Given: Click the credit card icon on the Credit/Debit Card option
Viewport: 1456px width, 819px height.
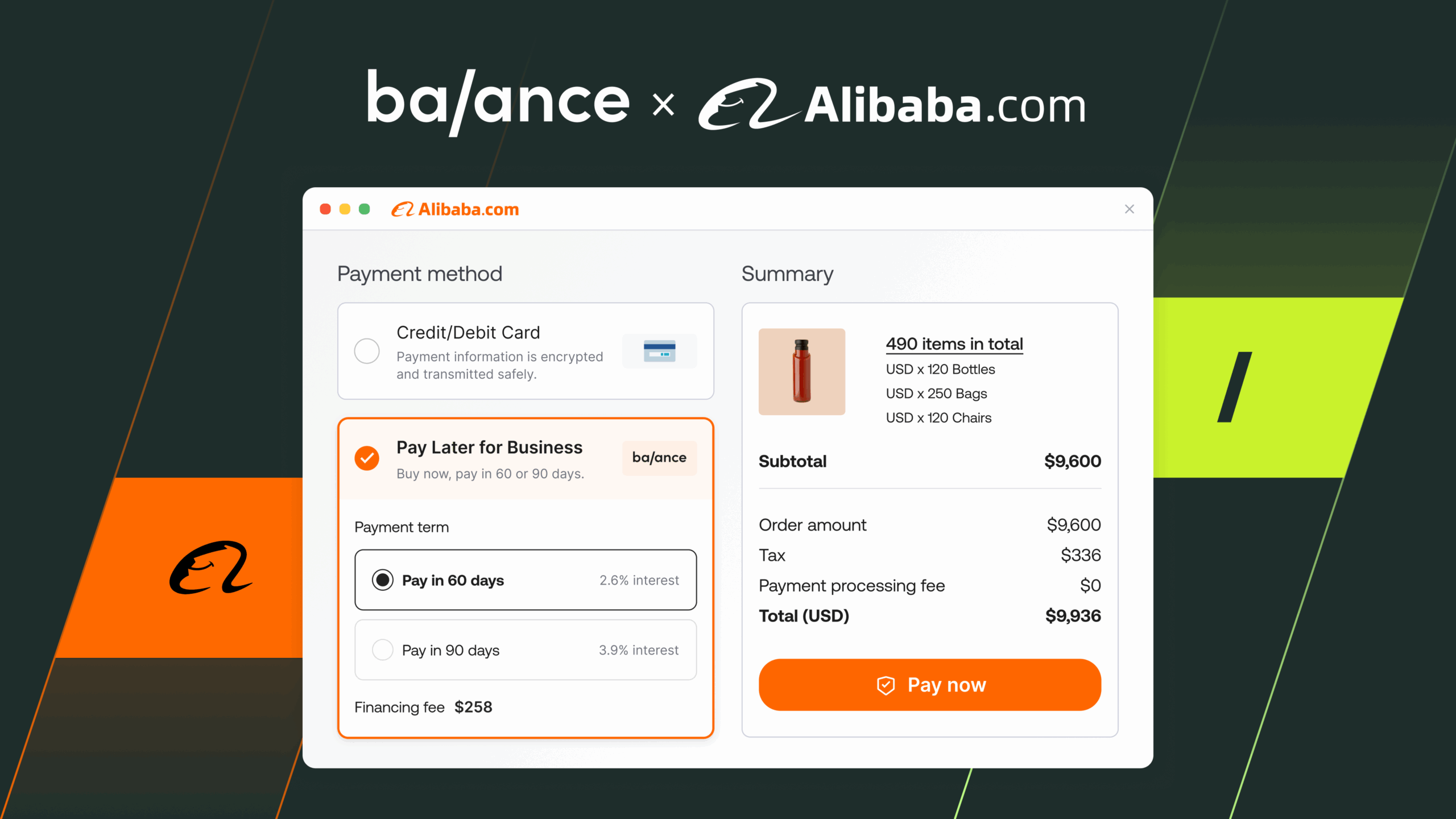Looking at the screenshot, I should tap(660, 351).
